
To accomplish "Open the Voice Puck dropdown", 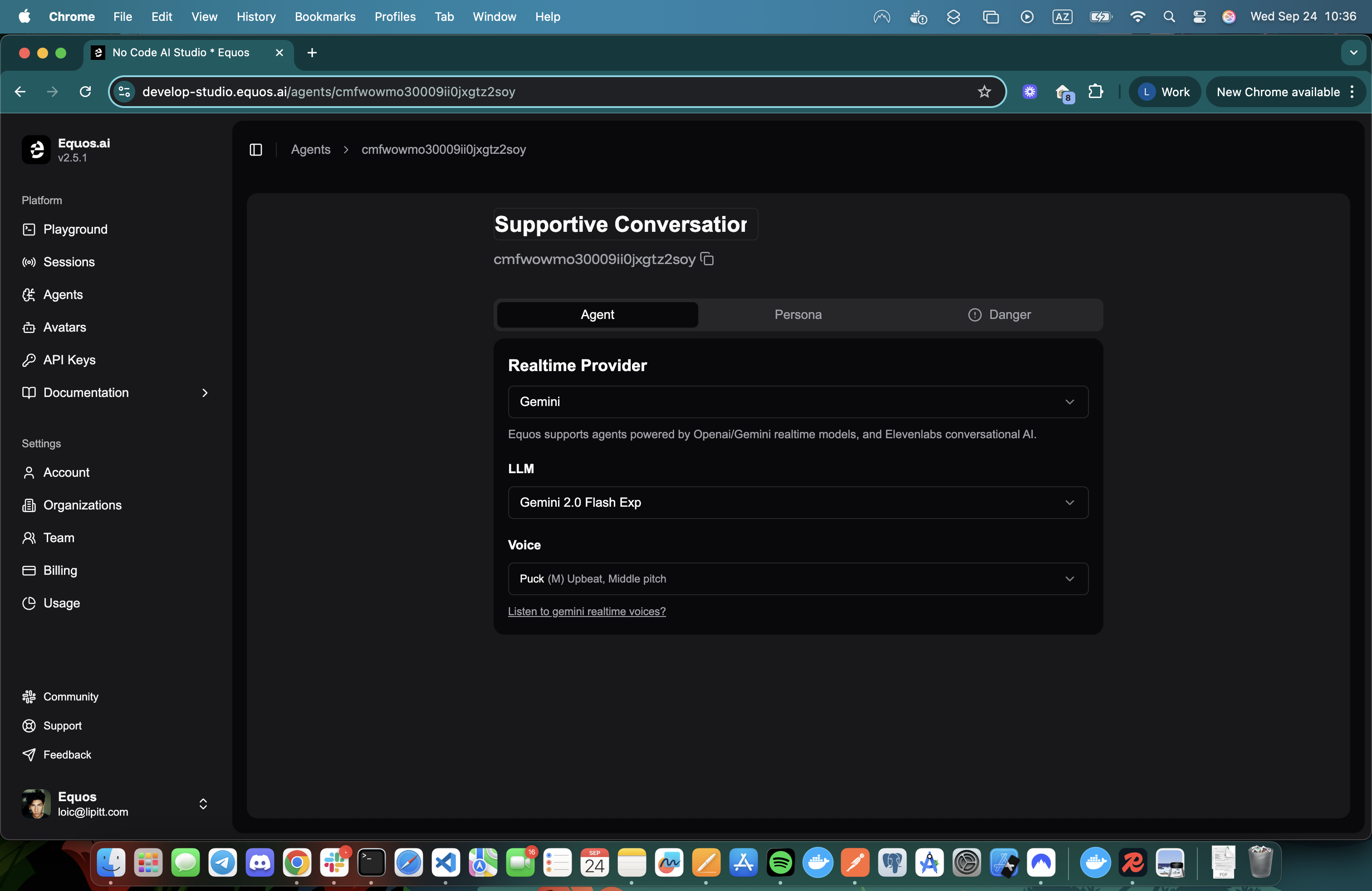I will 797,578.
